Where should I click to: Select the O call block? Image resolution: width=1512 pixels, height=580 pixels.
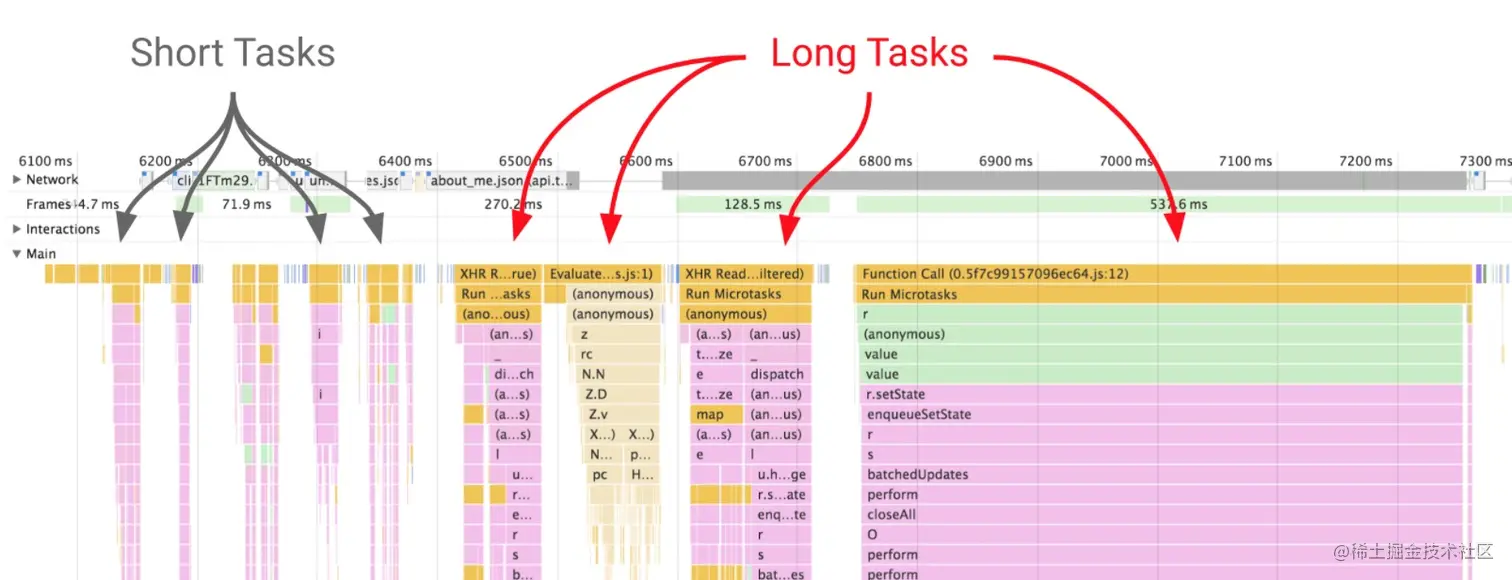point(1161,534)
